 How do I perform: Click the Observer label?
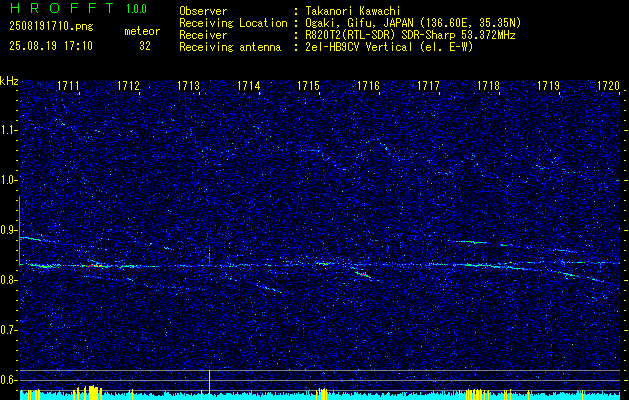tap(203, 11)
